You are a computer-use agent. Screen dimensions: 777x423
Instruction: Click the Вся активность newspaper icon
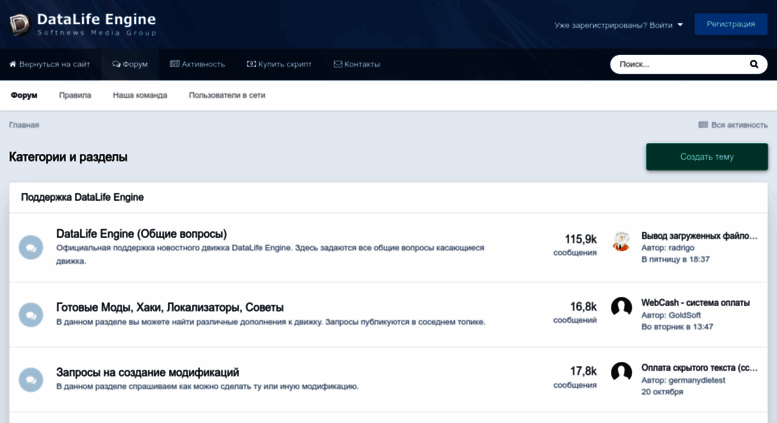pyautogui.click(x=703, y=125)
